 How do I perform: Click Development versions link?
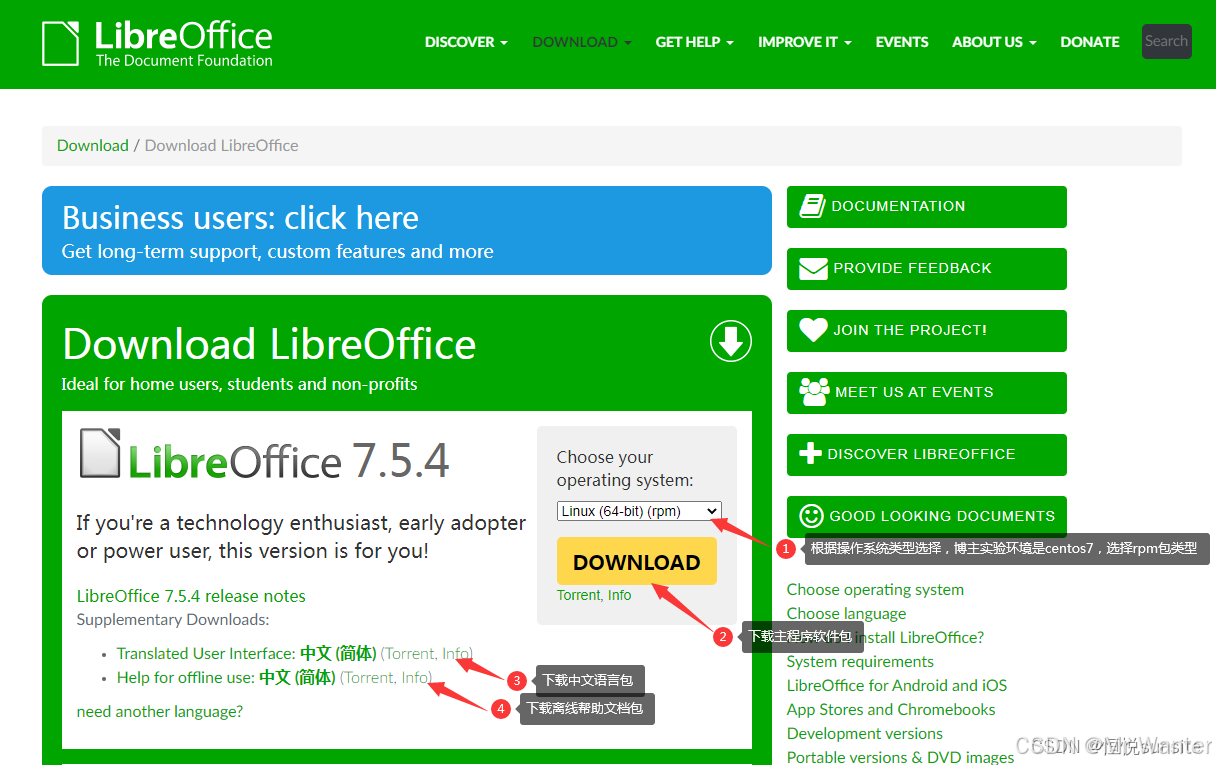tap(865, 734)
